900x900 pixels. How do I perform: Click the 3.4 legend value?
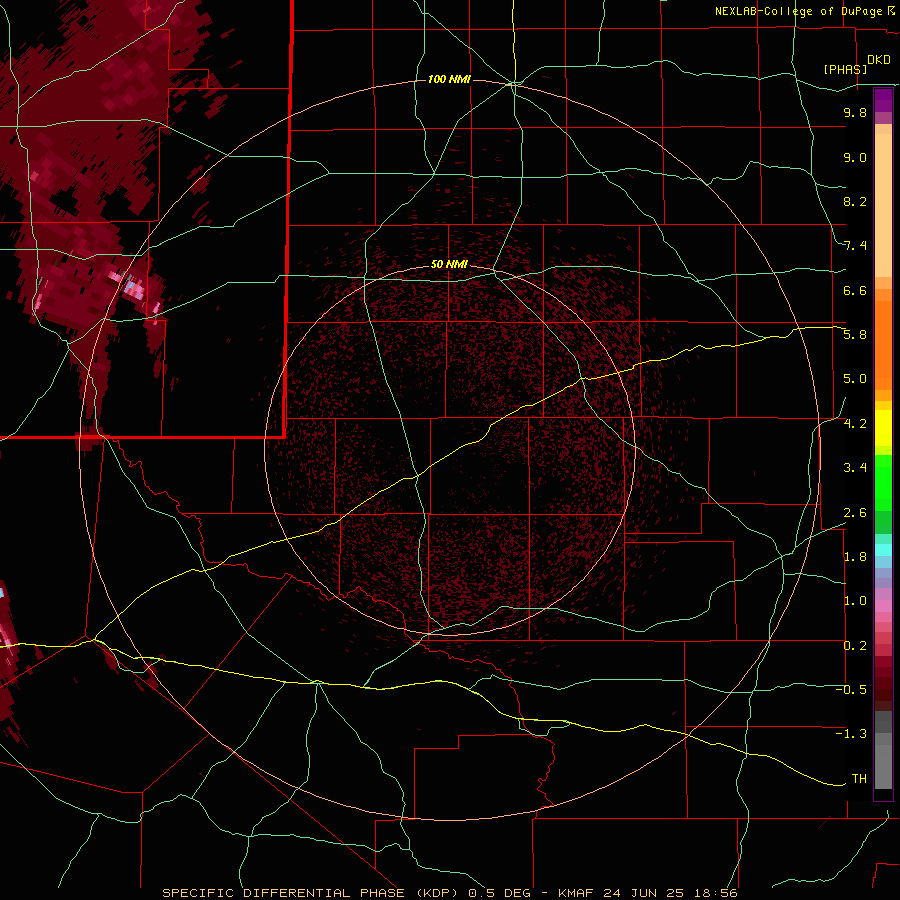[x=855, y=468]
